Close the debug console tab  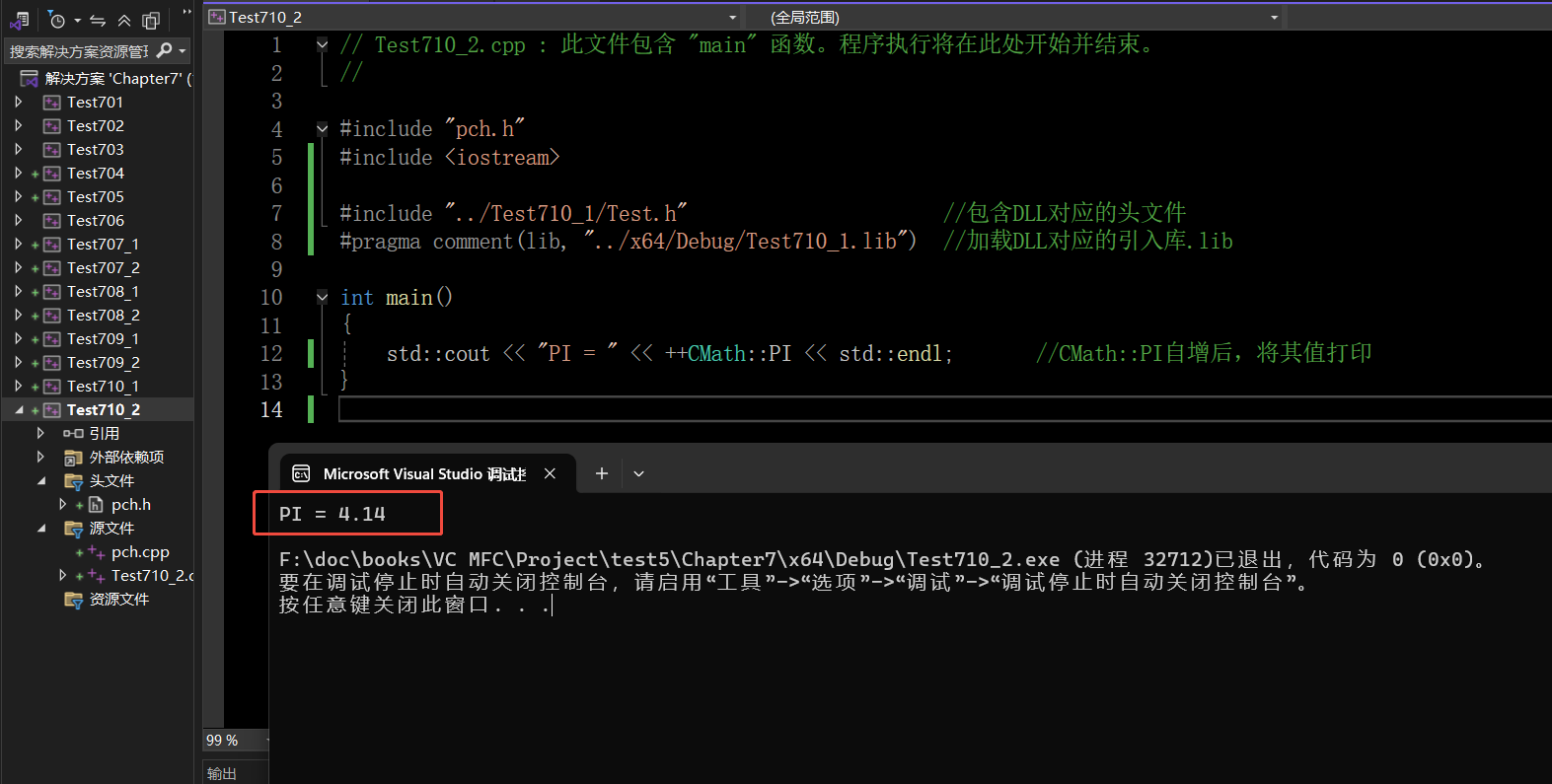550,474
